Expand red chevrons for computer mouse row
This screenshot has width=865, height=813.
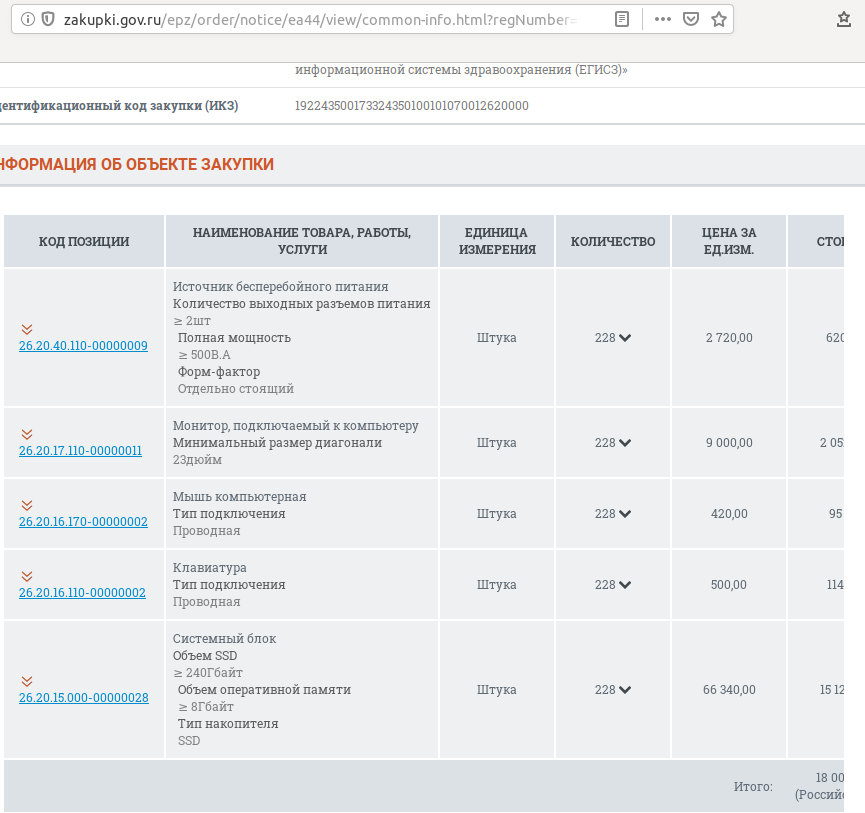click(x=27, y=505)
